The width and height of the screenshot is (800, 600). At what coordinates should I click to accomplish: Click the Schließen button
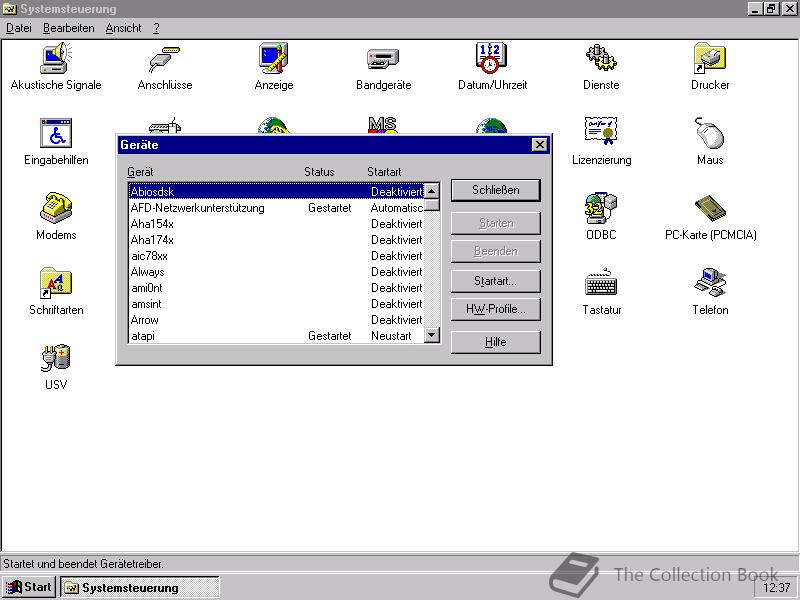pyautogui.click(x=495, y=190)
